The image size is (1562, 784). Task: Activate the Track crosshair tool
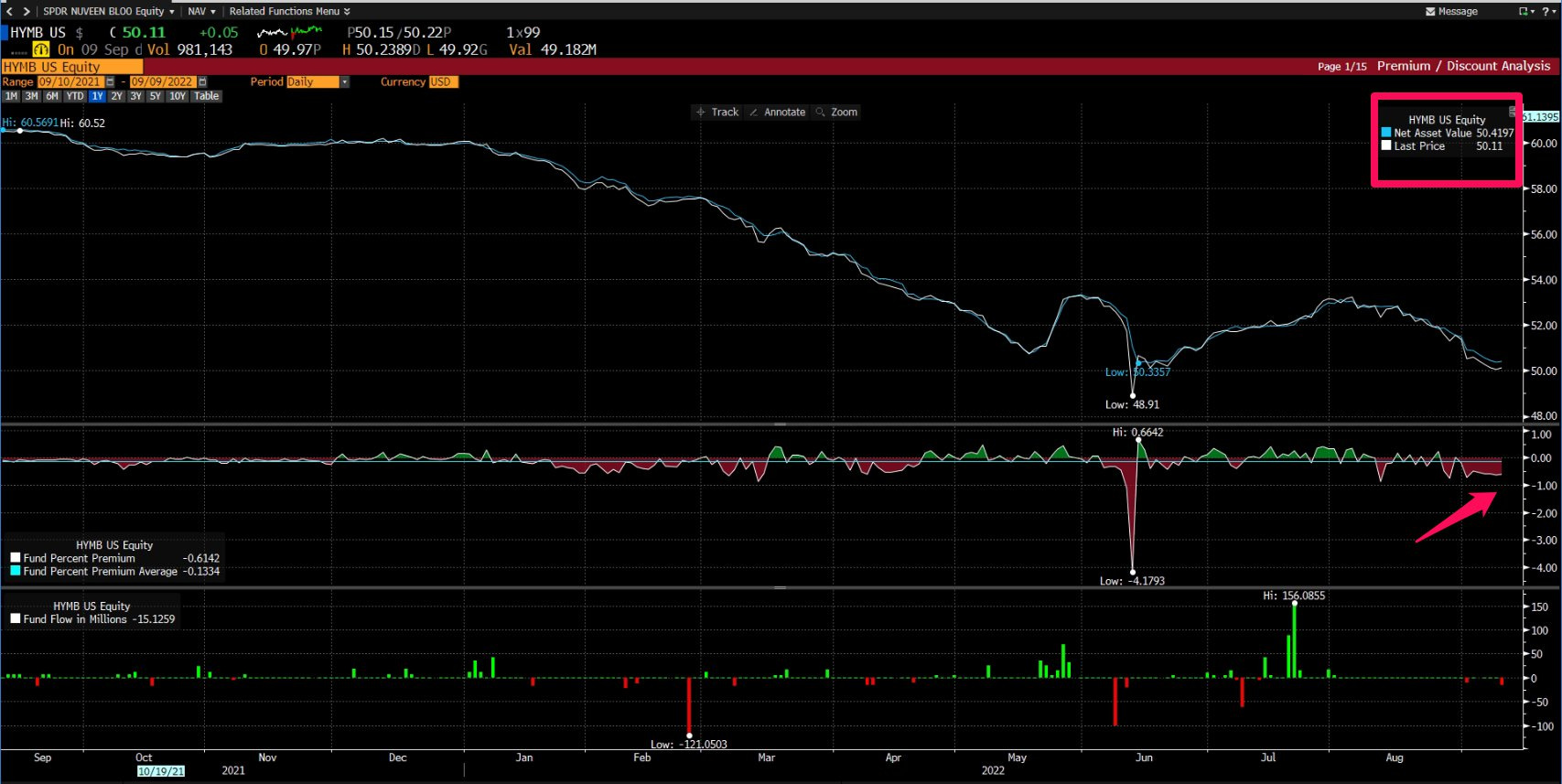717,112
